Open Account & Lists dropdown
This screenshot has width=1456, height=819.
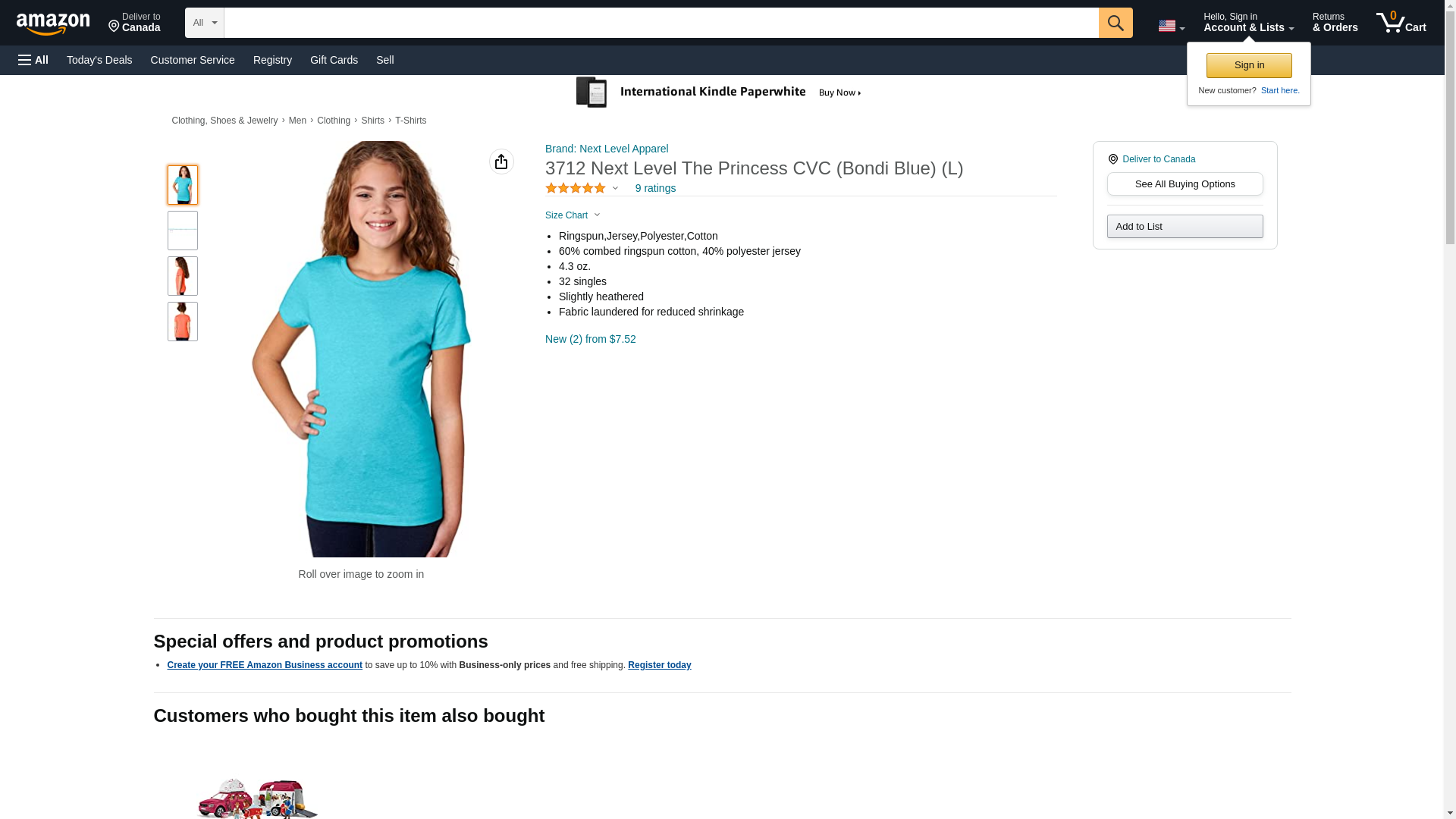[x=1248, y=23]
